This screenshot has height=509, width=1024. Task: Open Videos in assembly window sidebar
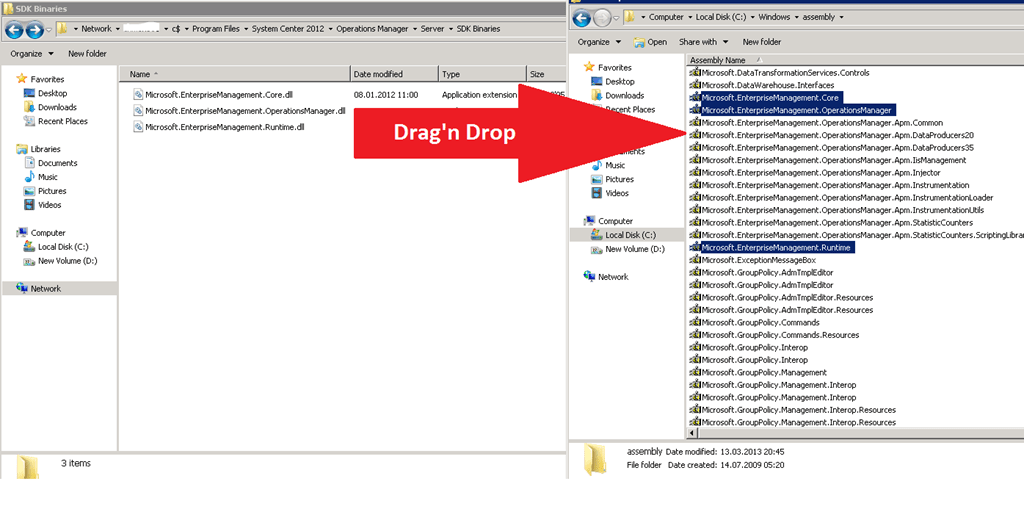click(x=617, y=193)
